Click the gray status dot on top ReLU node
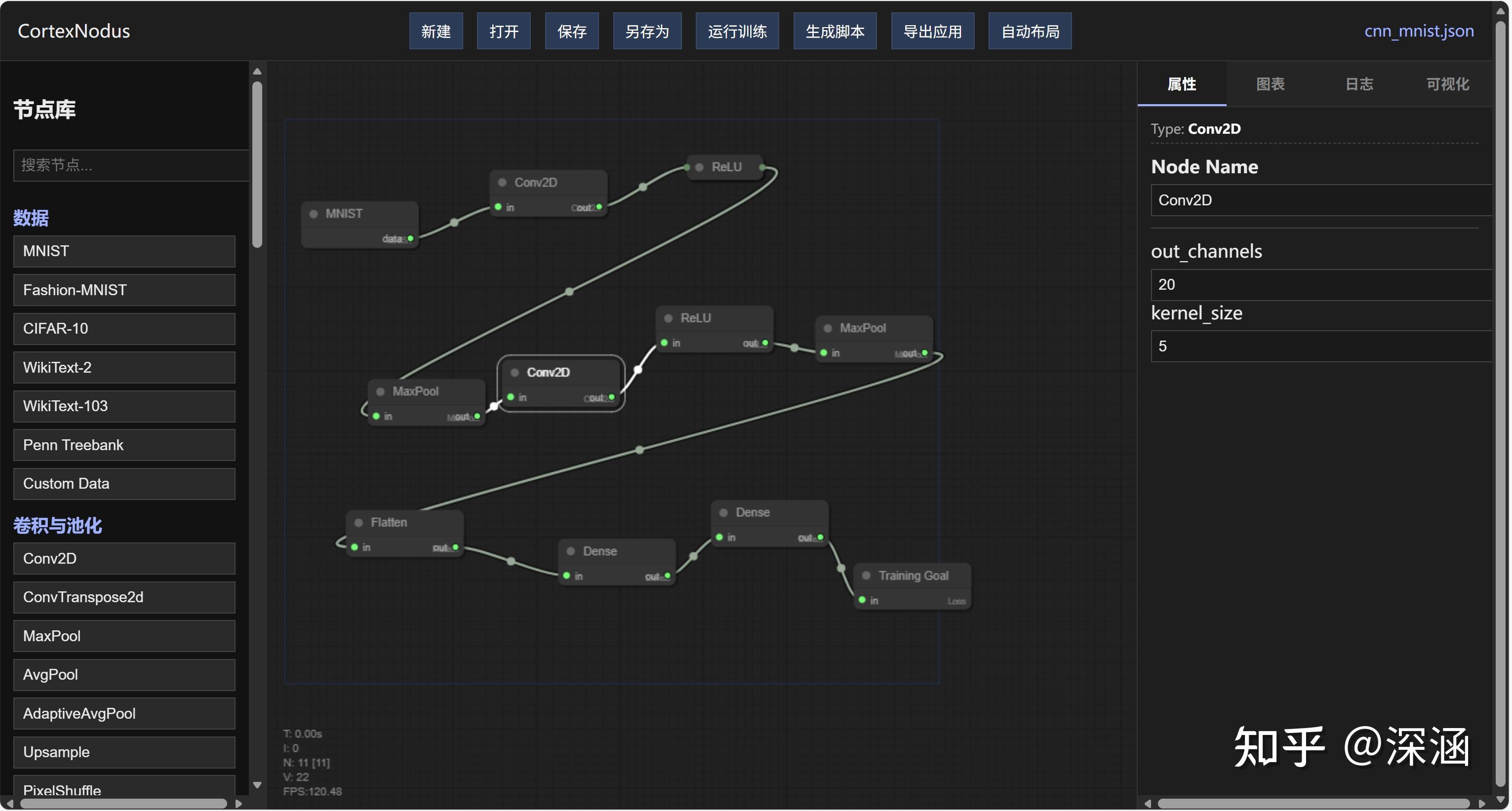 point(699,167)
